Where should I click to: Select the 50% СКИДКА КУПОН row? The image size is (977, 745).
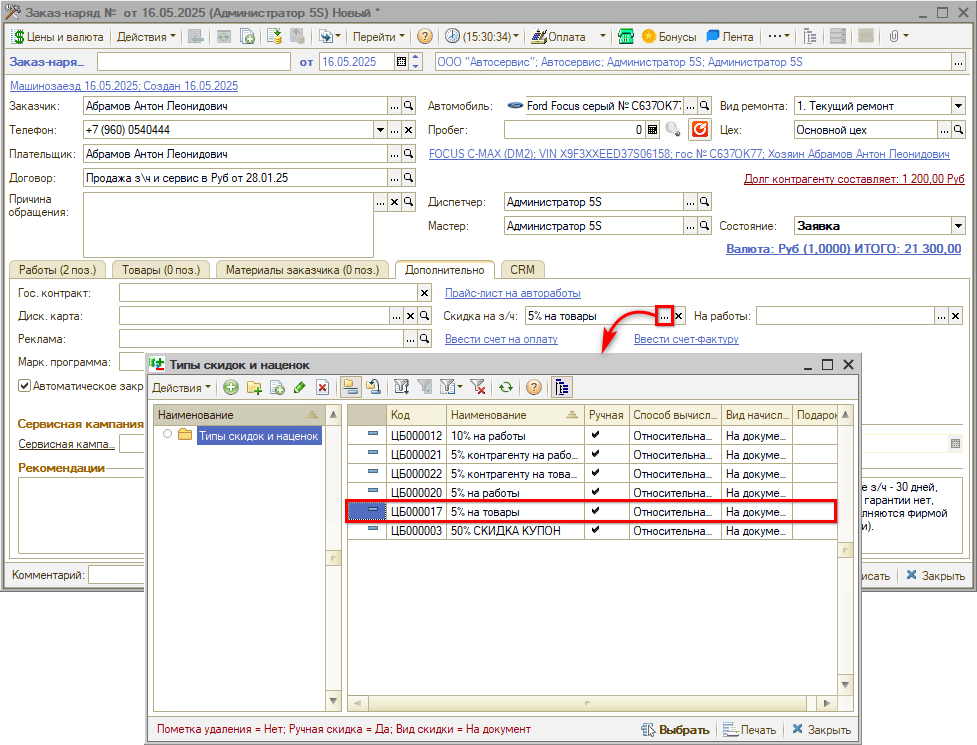(505, 531)
